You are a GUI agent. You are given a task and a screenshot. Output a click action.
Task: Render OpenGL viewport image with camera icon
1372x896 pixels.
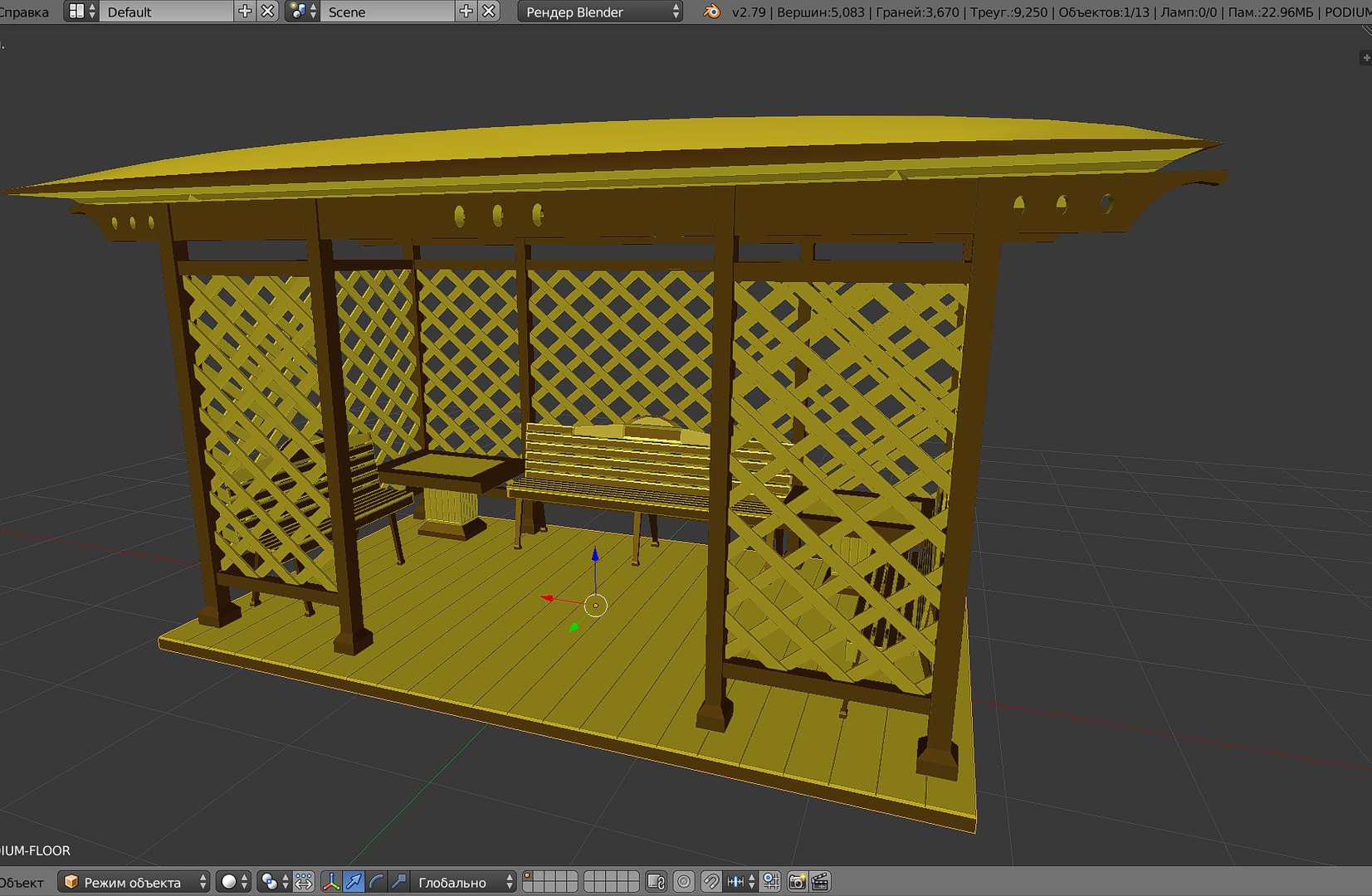click(797, 882)
